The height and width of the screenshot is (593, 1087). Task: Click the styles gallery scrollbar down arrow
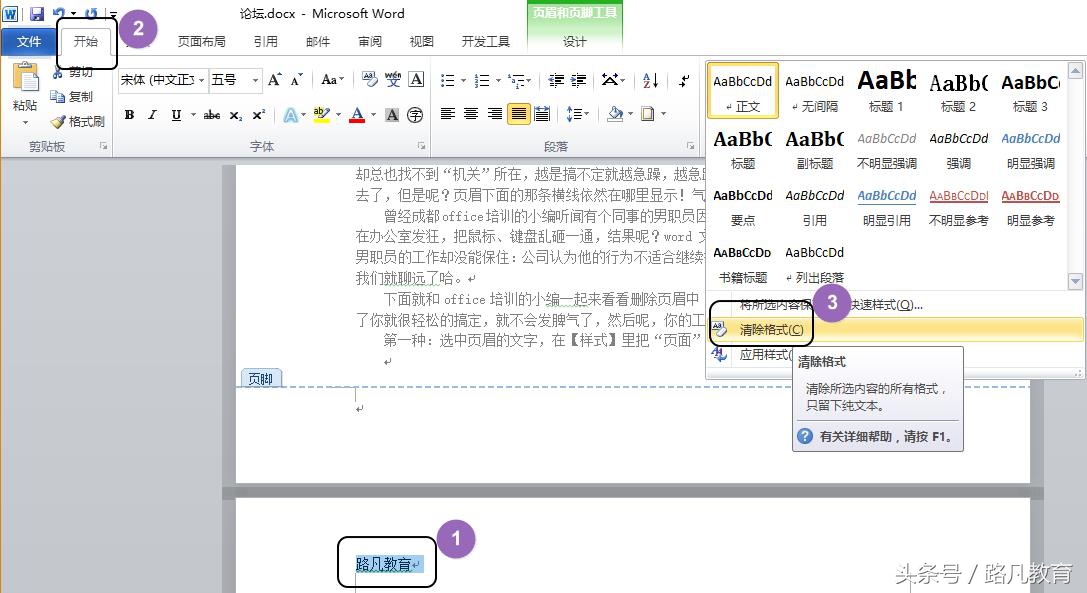1075,283
